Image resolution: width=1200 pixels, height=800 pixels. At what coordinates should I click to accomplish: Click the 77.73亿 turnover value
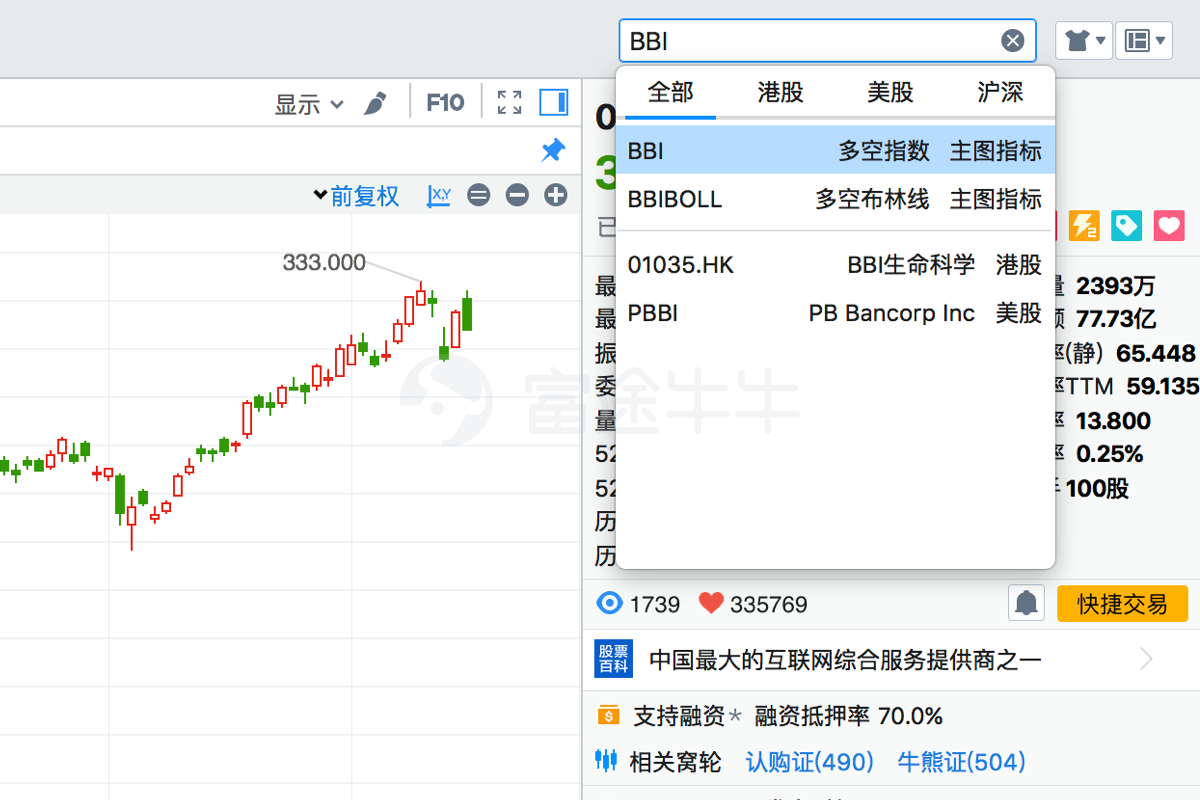(x=1116, y=319)
